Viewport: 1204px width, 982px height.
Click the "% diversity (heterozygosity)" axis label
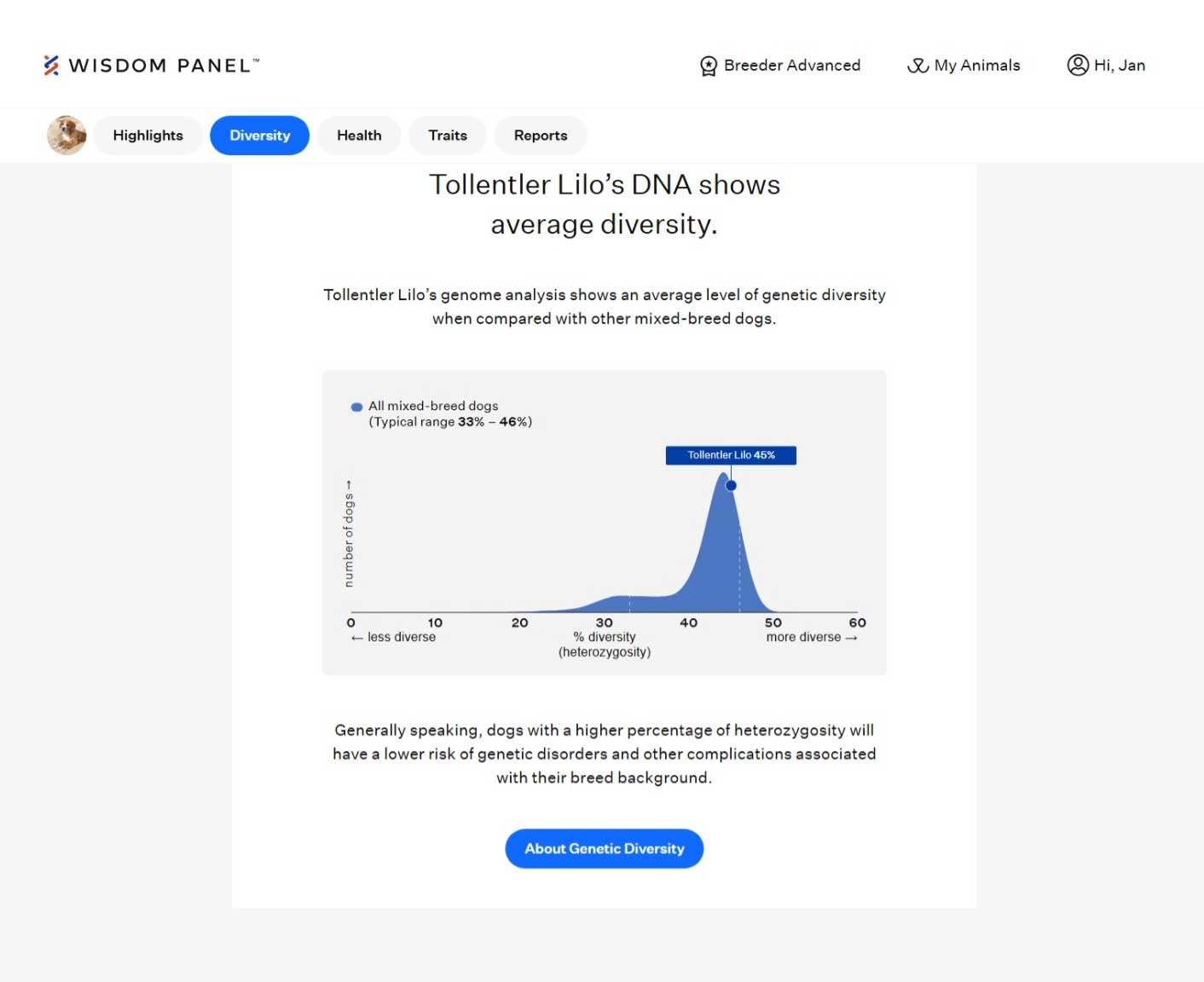click(605, 644)
